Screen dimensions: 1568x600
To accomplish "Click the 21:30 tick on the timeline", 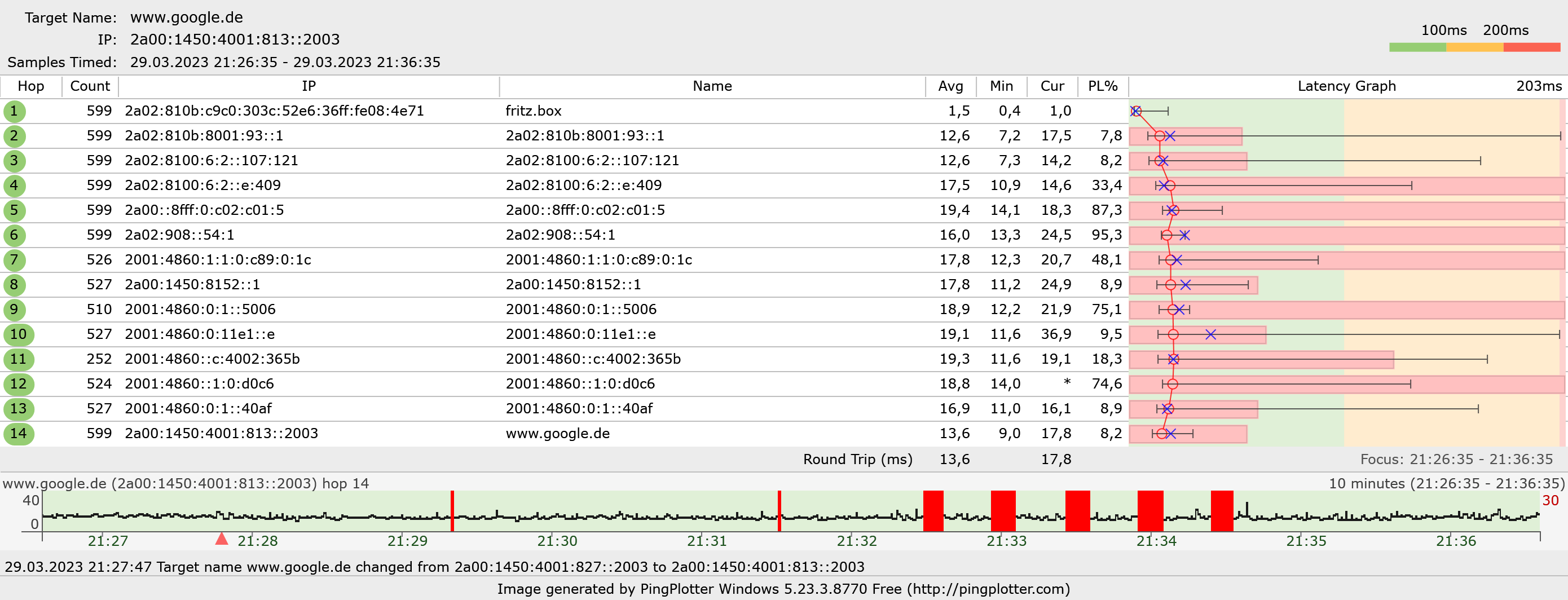I will click(557, 541).
